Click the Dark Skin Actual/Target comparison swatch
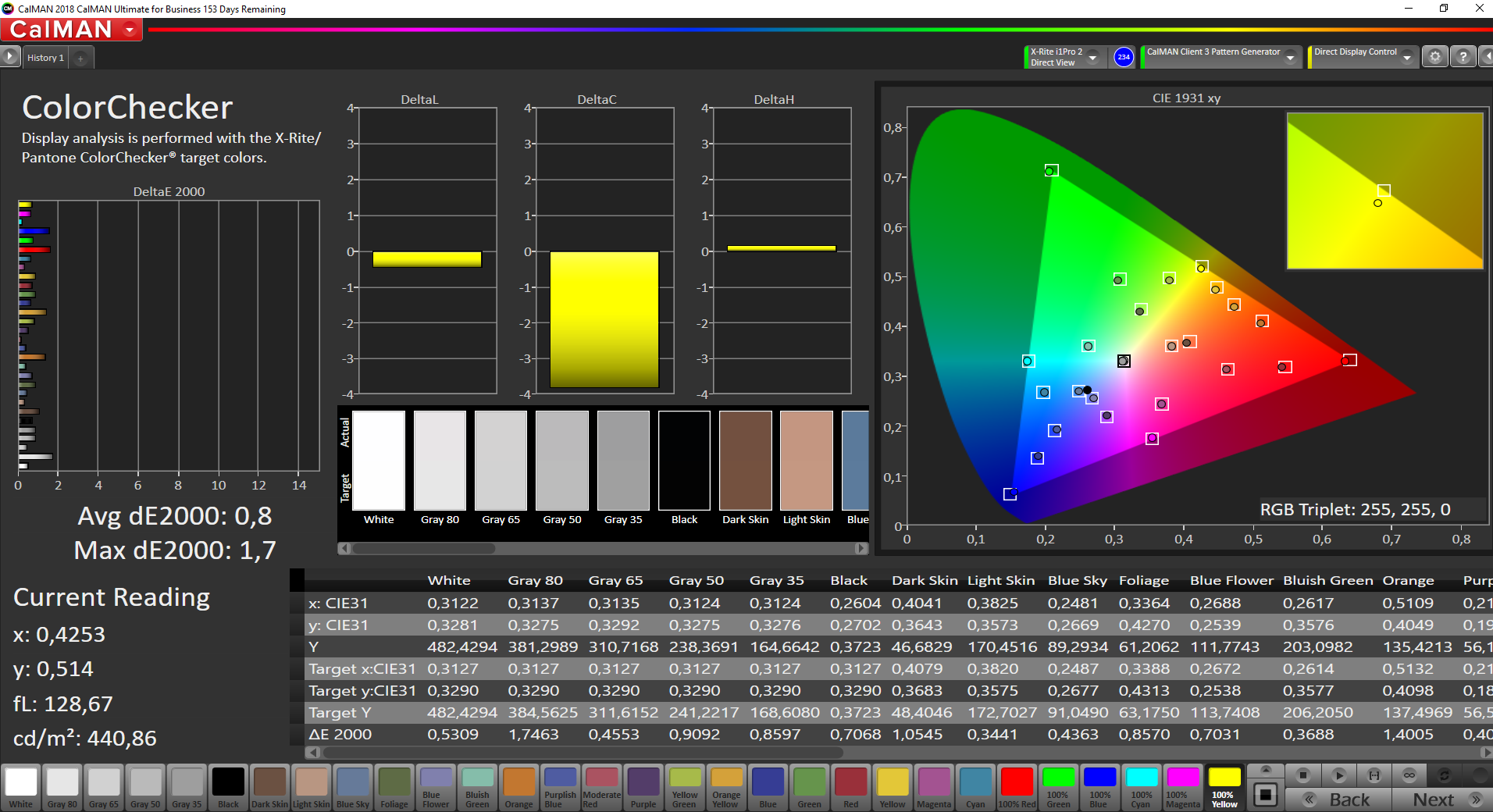This screenshot has width=1493, height=812. [x=746, y=460]
